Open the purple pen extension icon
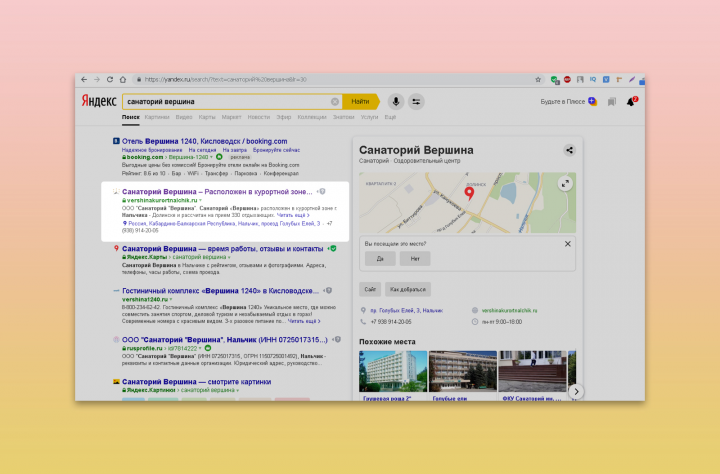 (x=632, y=79)
